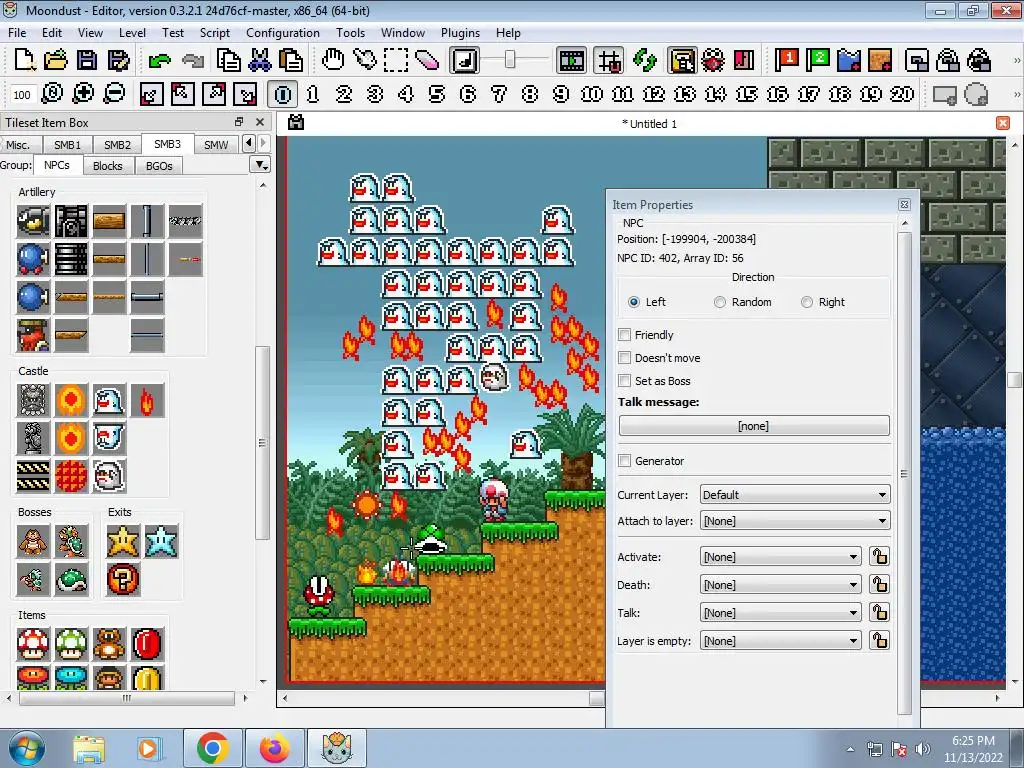Image resolution: width=1024 pixels, height=768 pixels.
Task: Open the tileset Group dropdown arrow
Action: 261,165
